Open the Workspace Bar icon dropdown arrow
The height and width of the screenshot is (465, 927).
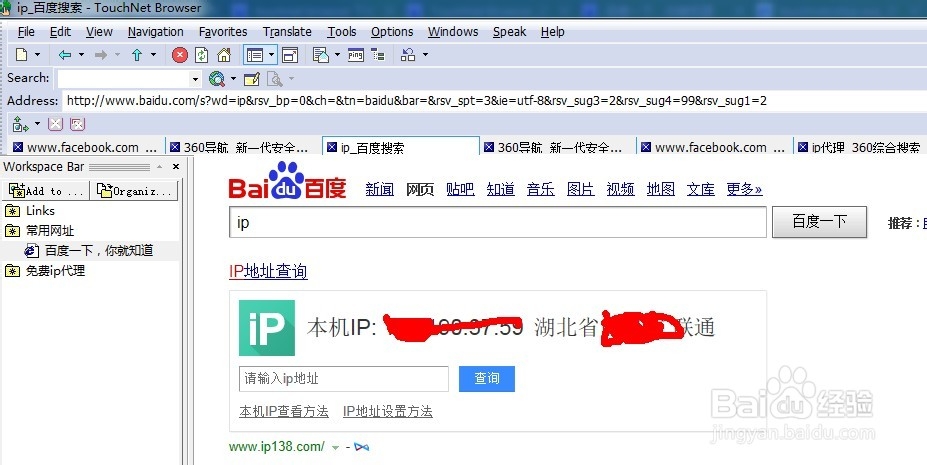coord(271,55)
